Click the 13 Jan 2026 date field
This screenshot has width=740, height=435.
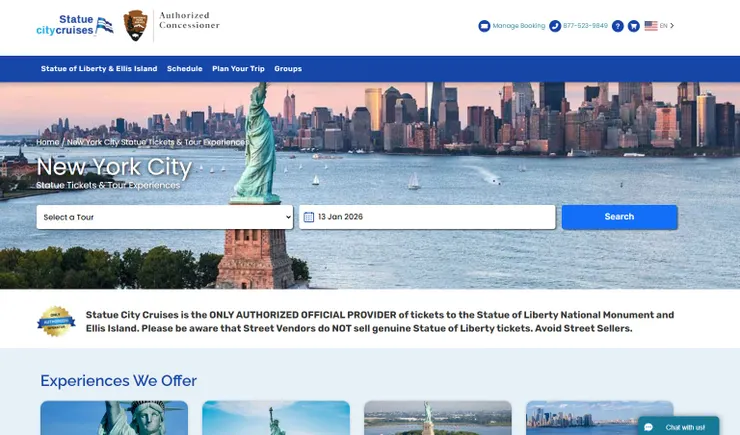point(427,217)
